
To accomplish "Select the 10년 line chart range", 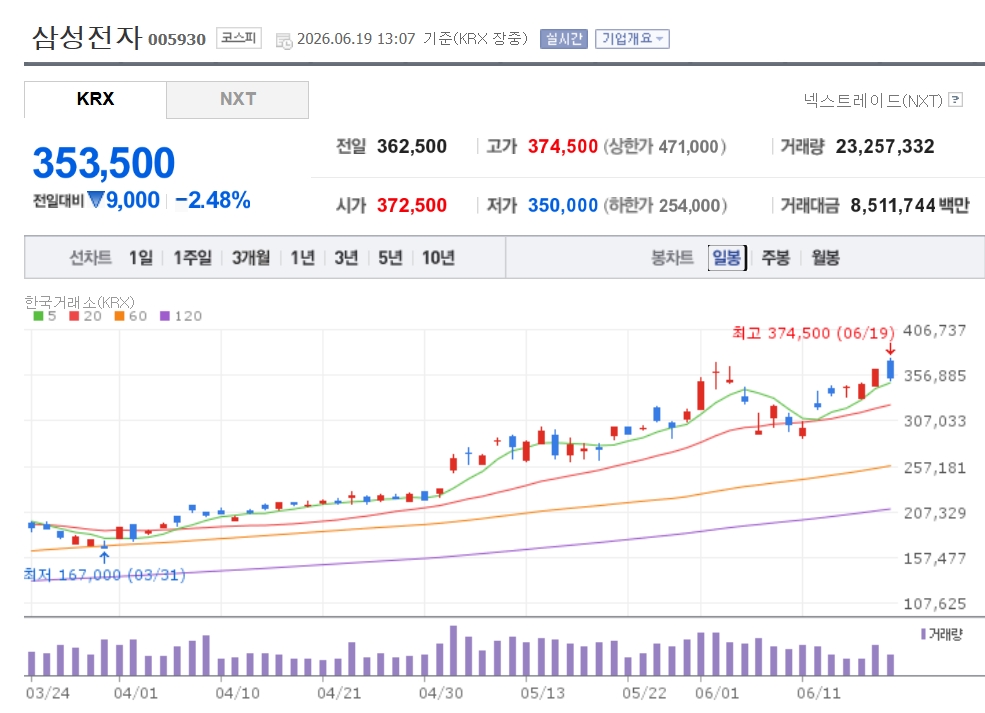I will pyautogui.click(x=438, y=258).
